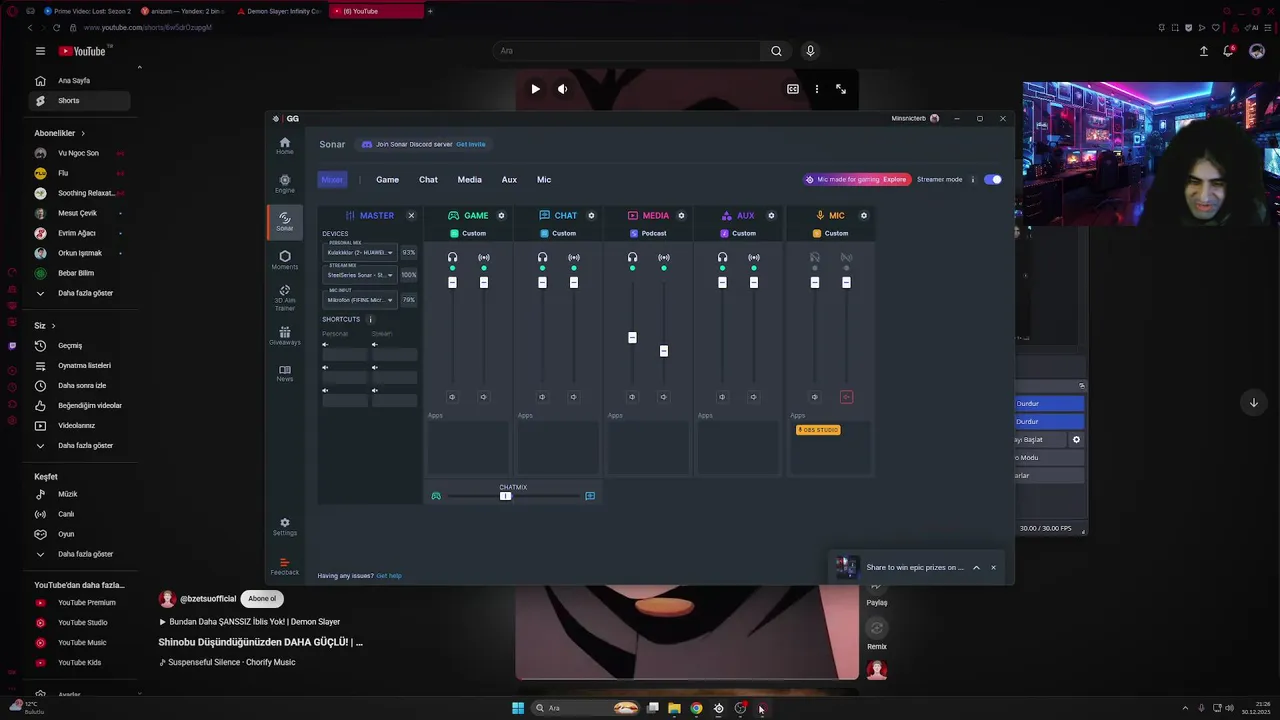Dismiss the Share to win notification
This screenshot has width=1280, height=720.
993,568
